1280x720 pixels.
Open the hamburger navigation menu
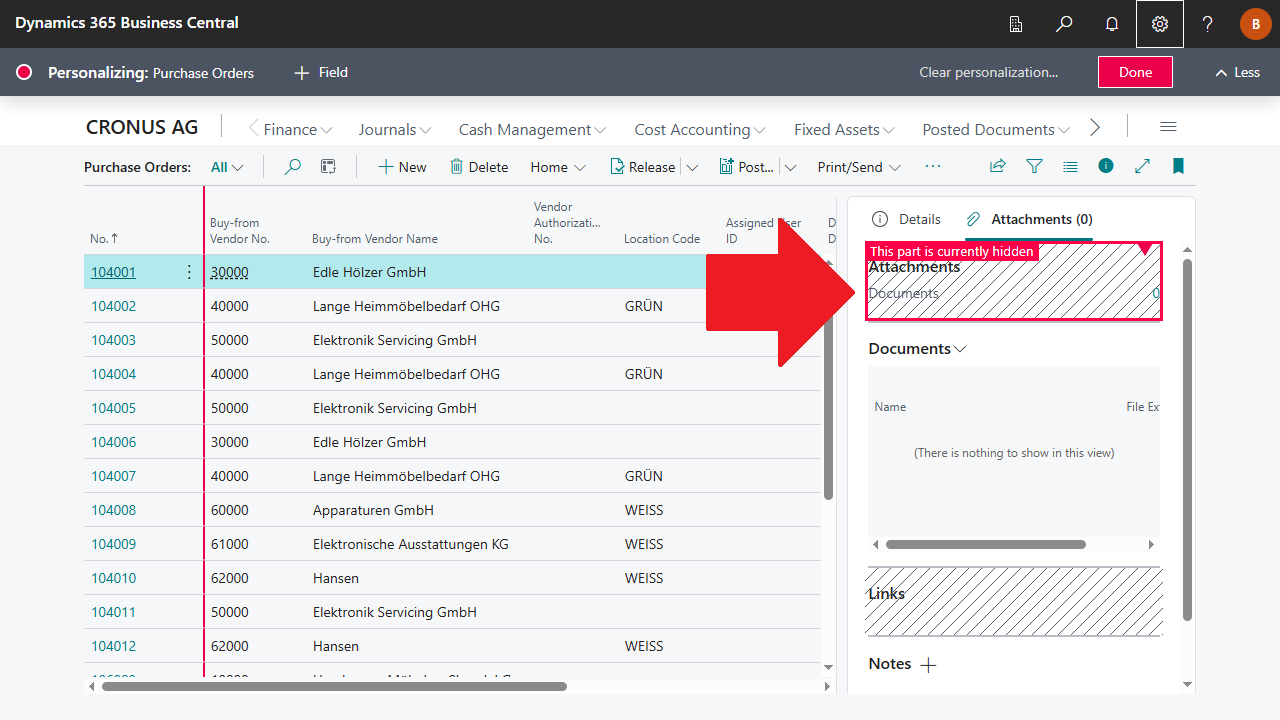pyautogui.click(x=1168, y=127)
